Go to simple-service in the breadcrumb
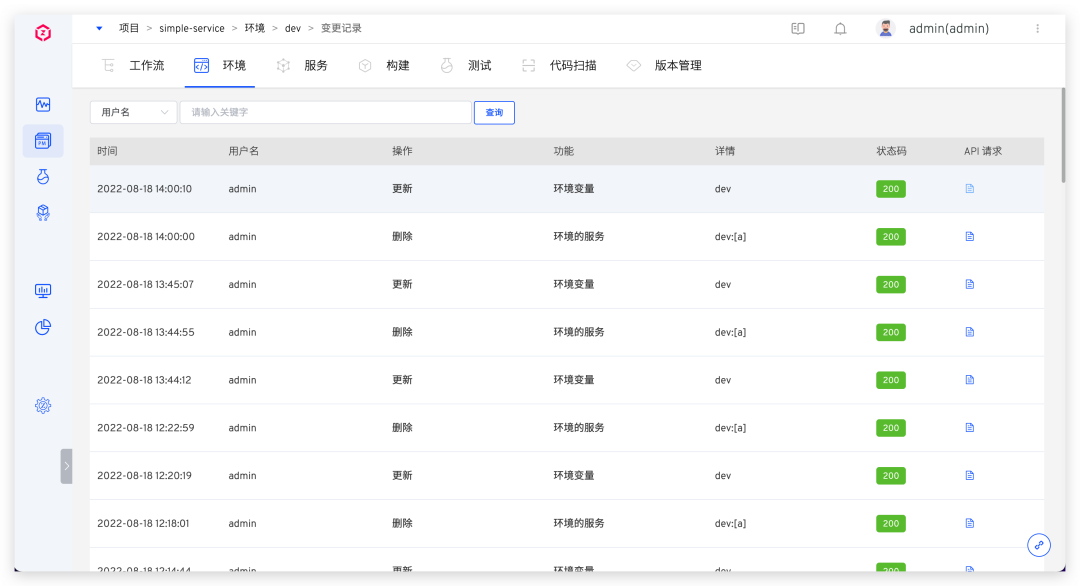This screenshot has width=1080, height=586. tap(191, 28)
